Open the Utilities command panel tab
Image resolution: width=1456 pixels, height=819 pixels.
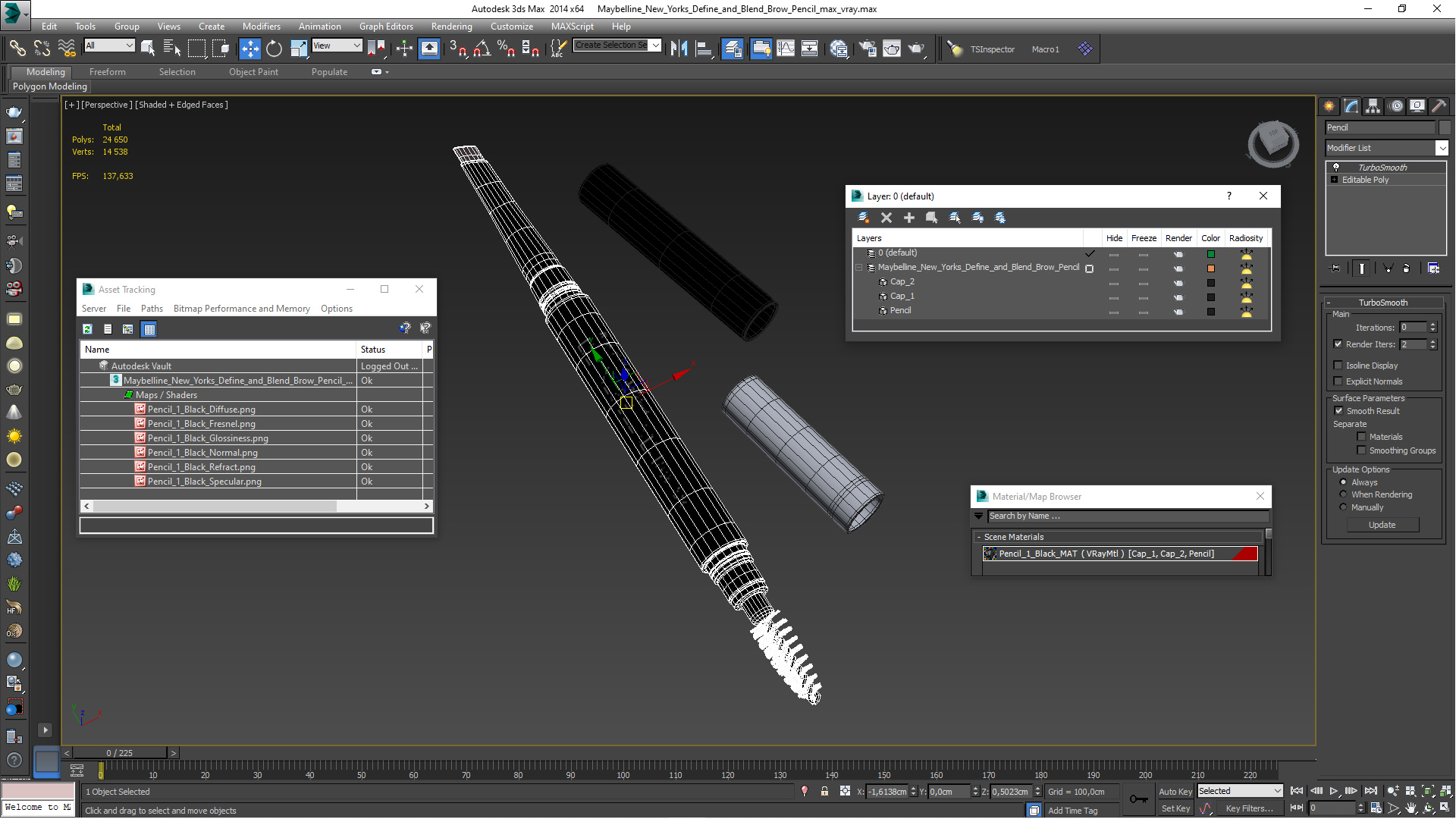1439,106
